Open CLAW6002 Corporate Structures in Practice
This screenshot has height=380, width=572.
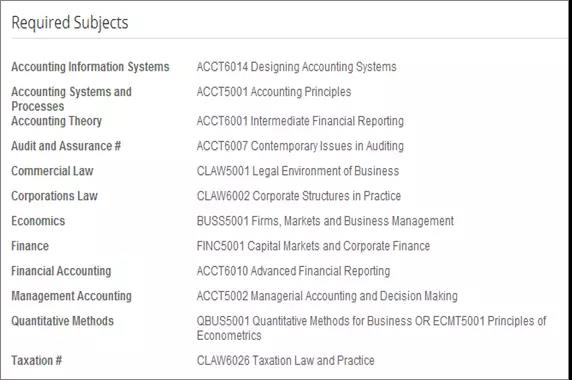pyautogui.click(x=298, y=196)
